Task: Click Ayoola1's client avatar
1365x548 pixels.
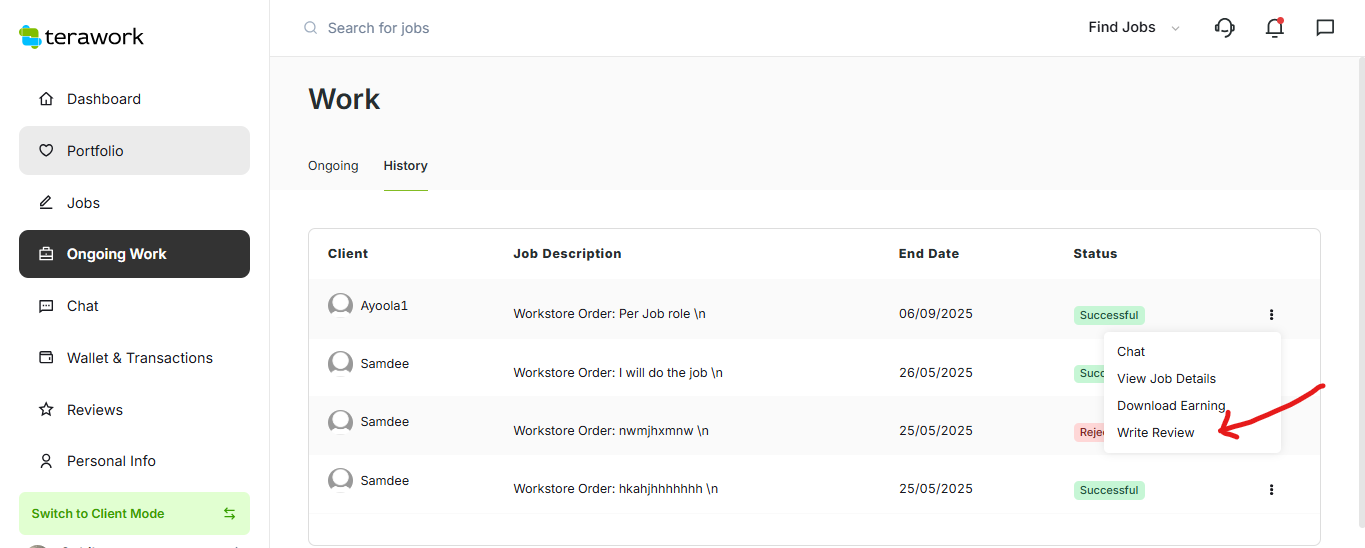Action: point(340,305)
